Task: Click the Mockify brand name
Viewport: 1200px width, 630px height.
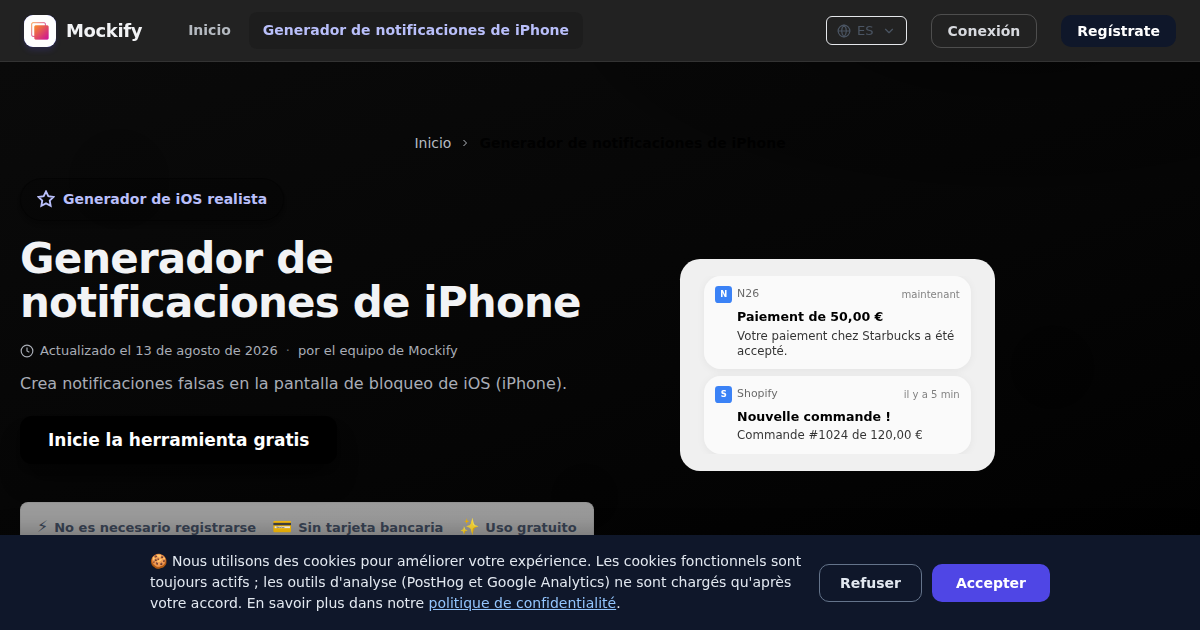Action: click(104, 31)
